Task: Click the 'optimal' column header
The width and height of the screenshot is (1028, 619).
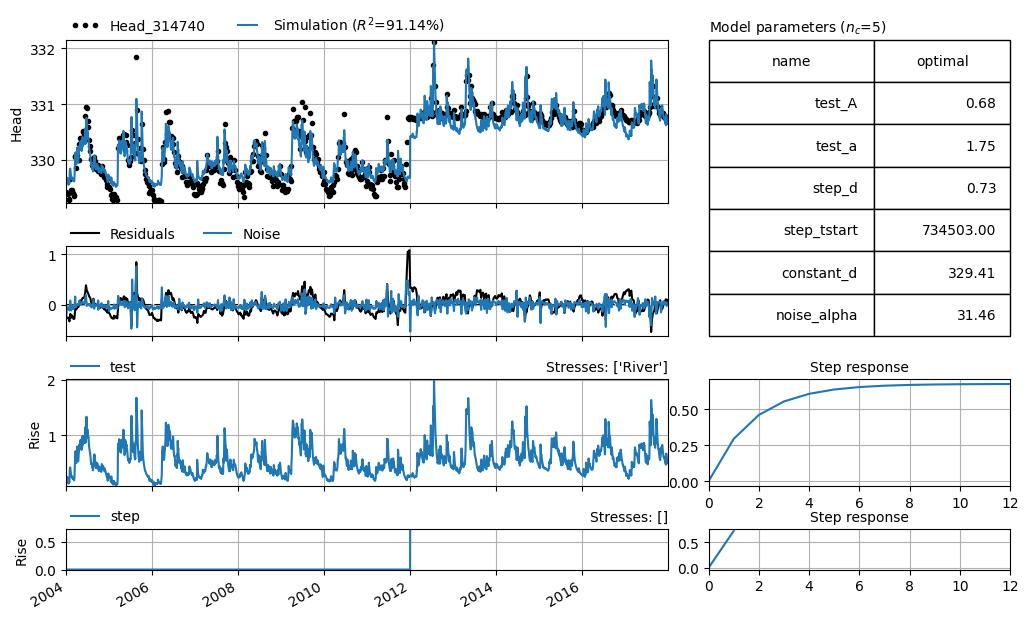Action: [942, 61]
